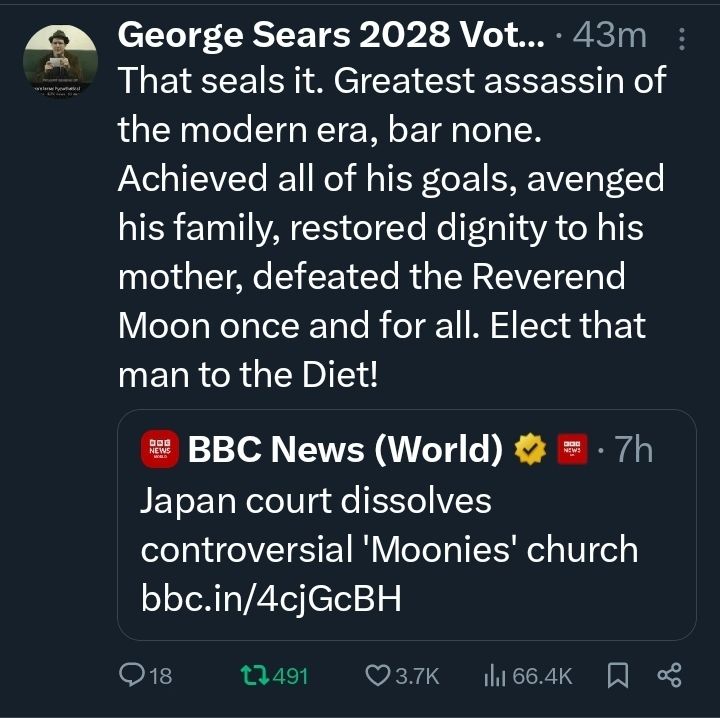This screenshot has height=718, width=720.
Task: Click the small BBC affiliation badge
Action: pos(570,450)
